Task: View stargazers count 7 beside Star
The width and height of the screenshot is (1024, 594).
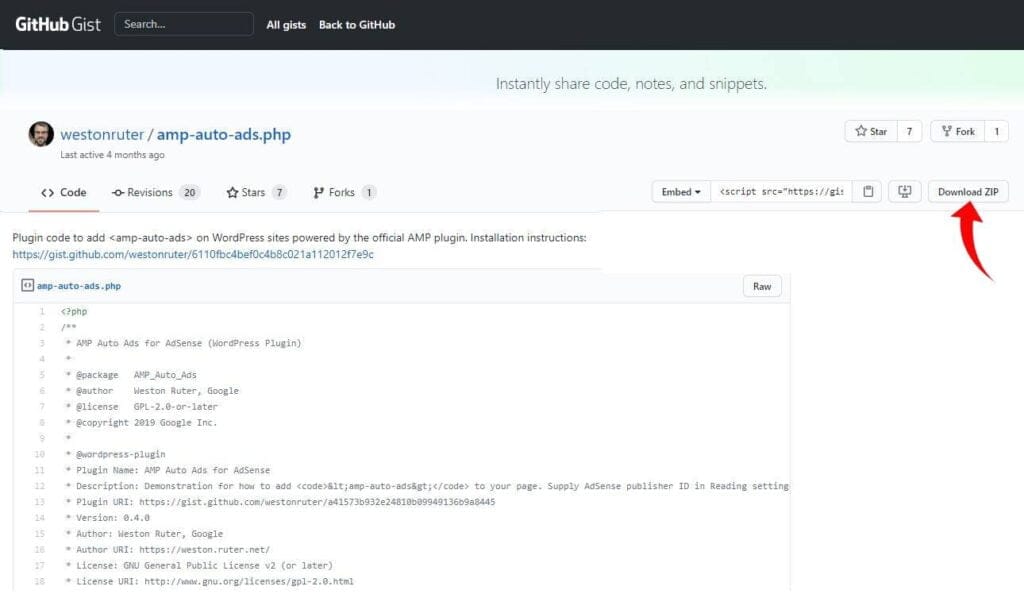Action: (909, 131)
